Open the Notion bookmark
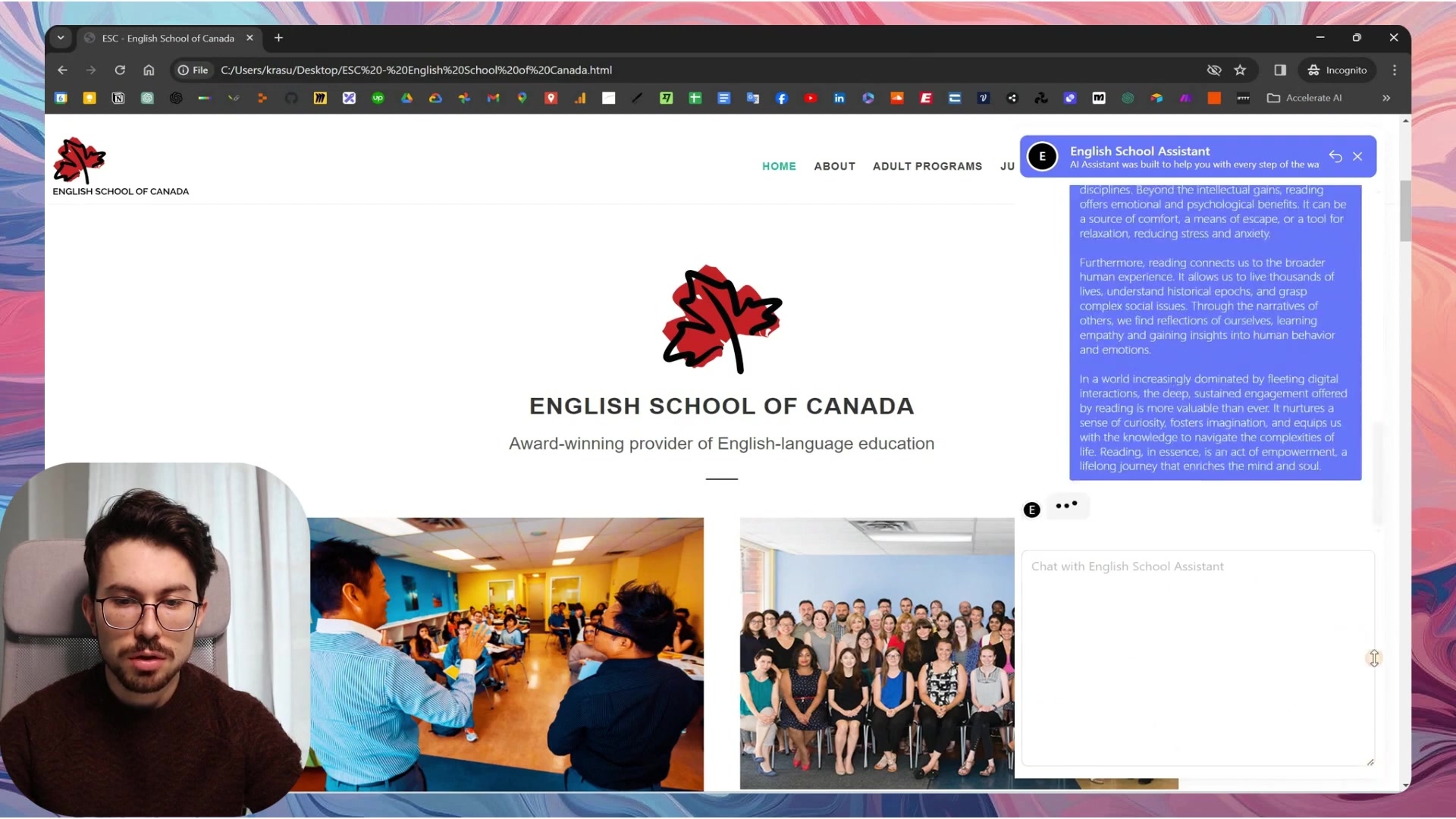Viewport: 1456px width, 819px height. (118, 98)
